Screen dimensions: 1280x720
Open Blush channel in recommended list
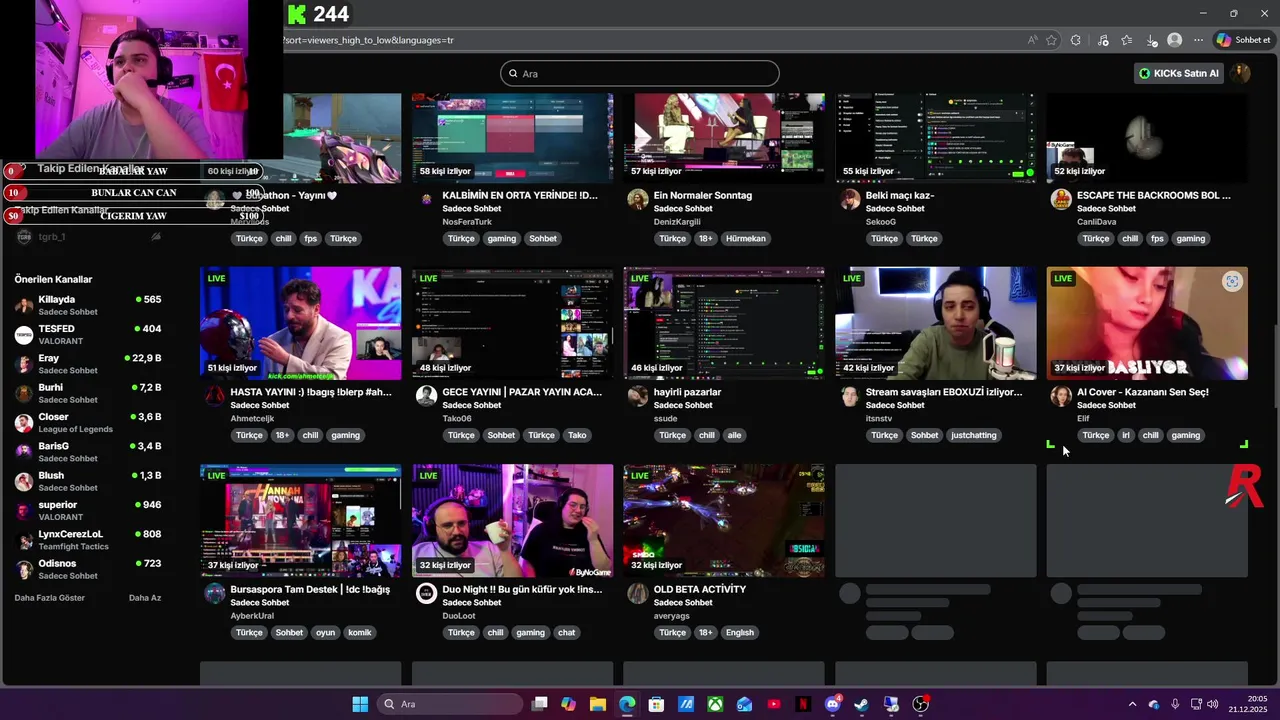88,481
